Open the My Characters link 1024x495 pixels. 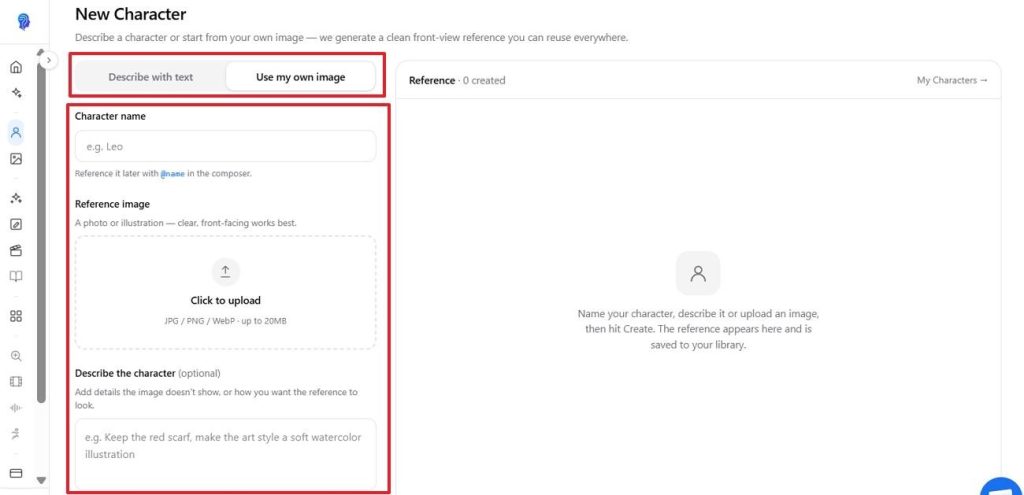pos(952,80)
